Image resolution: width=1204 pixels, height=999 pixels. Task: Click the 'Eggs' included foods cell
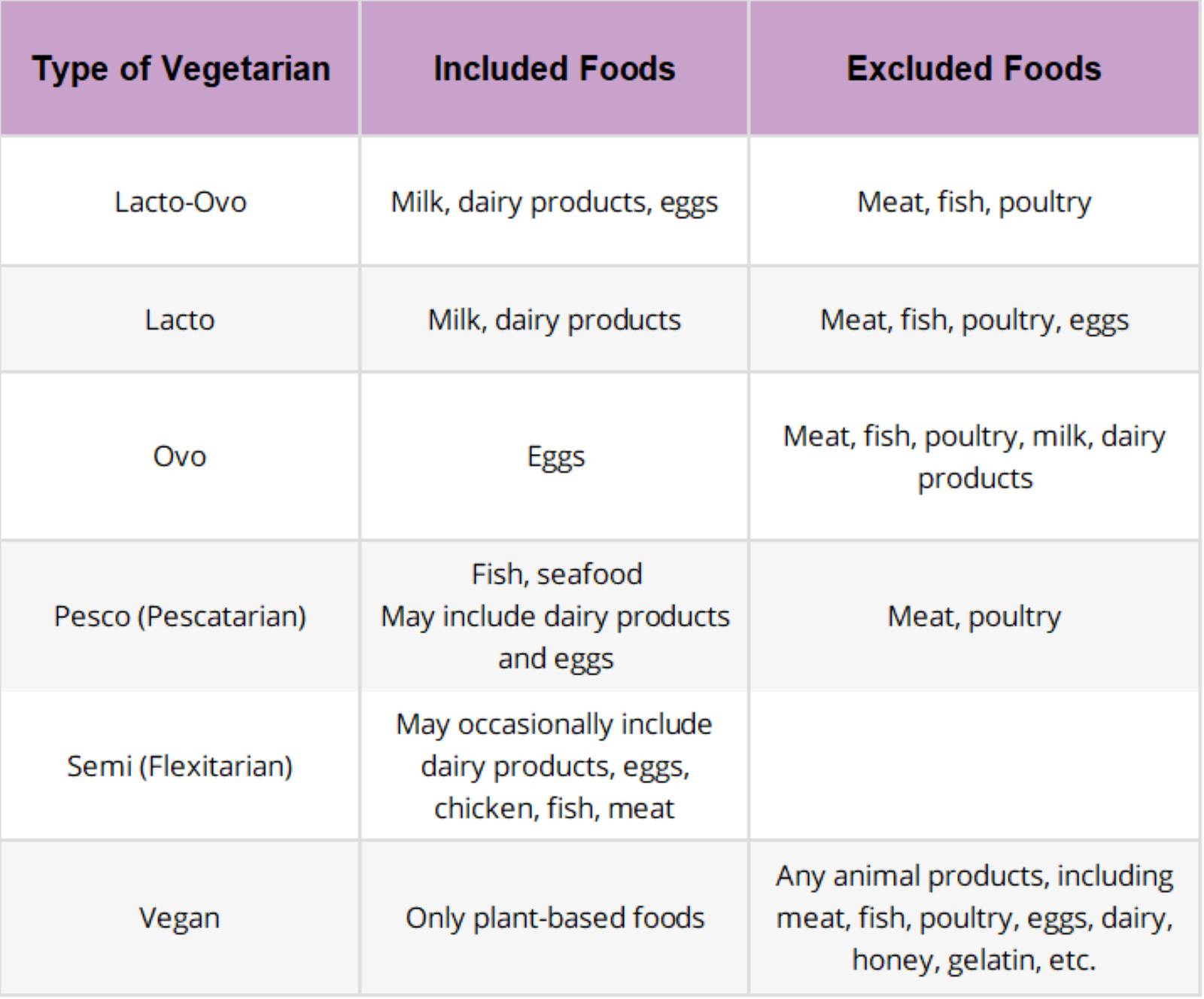555,456
